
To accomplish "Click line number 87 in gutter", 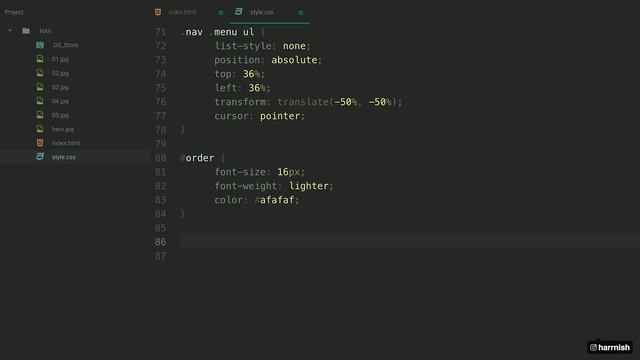I will (160, 256).
